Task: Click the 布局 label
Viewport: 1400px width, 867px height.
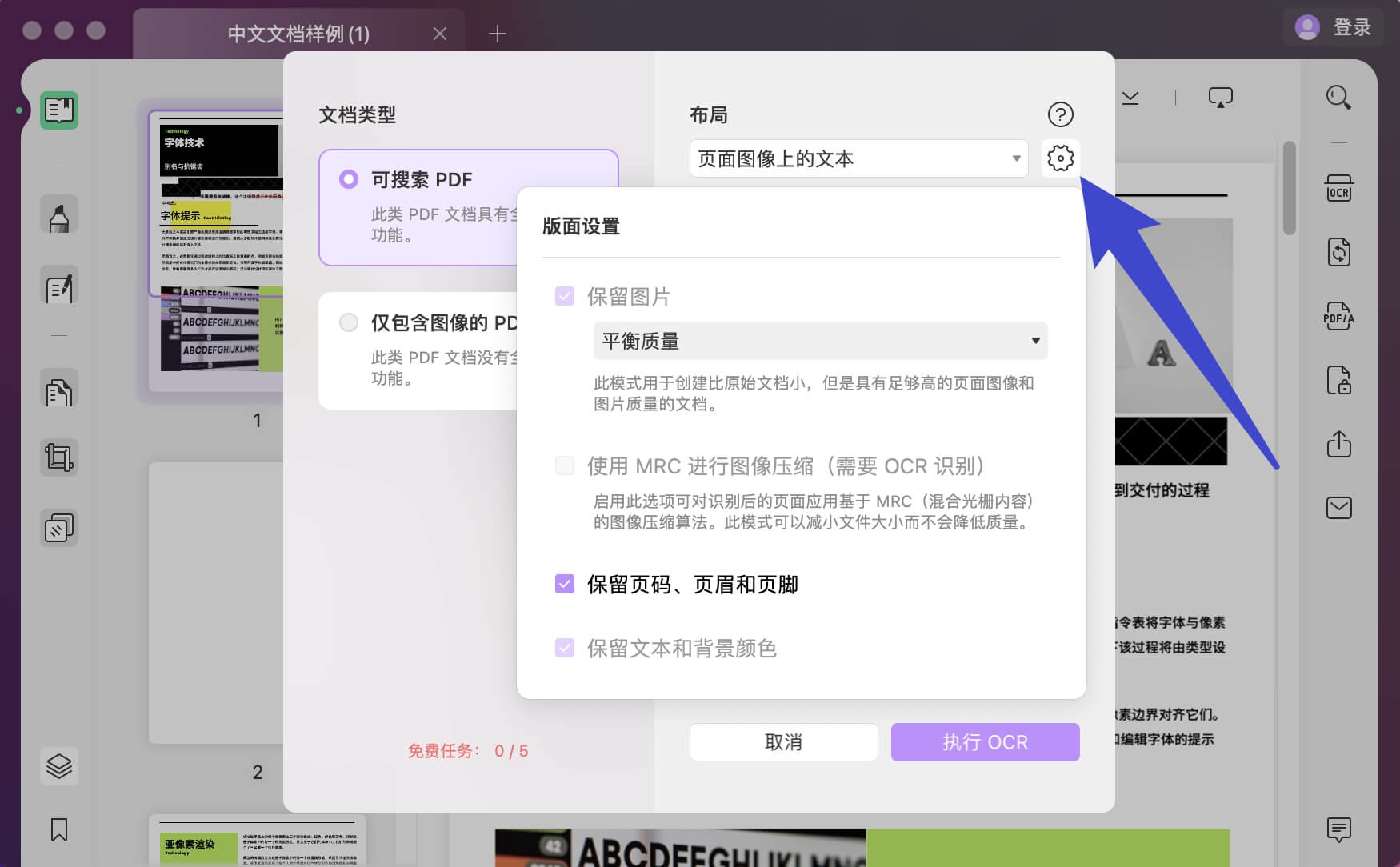Action: click(x=709, y=114)
